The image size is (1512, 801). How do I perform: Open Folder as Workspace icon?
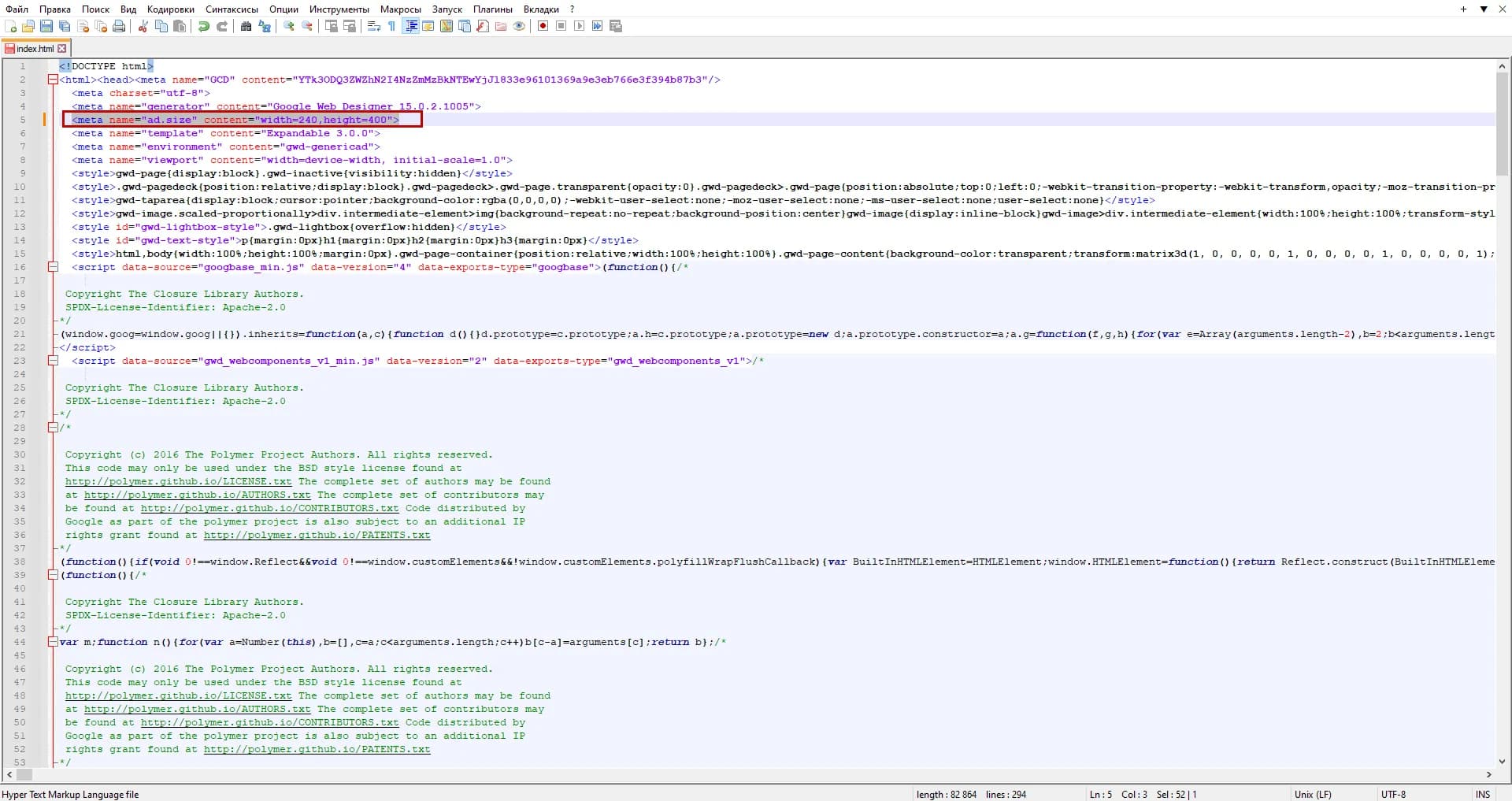501,26
